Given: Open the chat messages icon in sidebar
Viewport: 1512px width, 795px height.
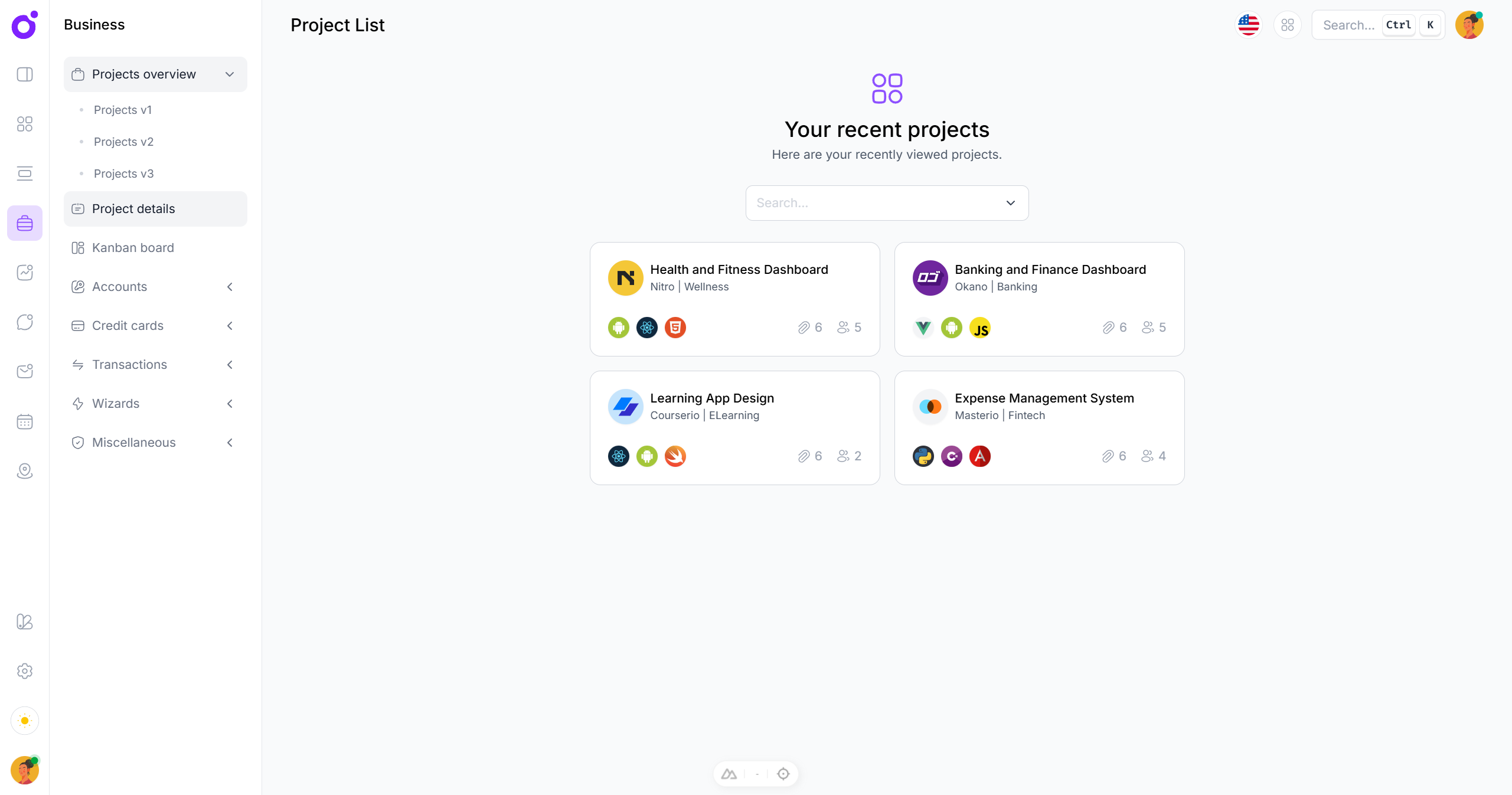Looking at the screenshot, I should pyautogui.click(x=24, y=322).
